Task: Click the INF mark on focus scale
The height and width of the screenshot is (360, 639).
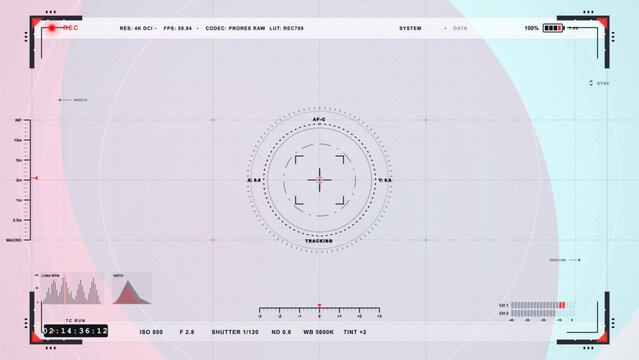Action: coord(18,120)
